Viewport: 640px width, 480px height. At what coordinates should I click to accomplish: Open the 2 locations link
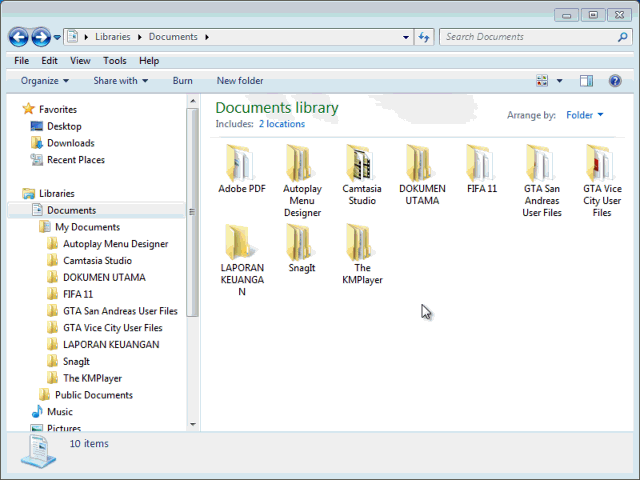pyautogui.click(x=282, y=124)
